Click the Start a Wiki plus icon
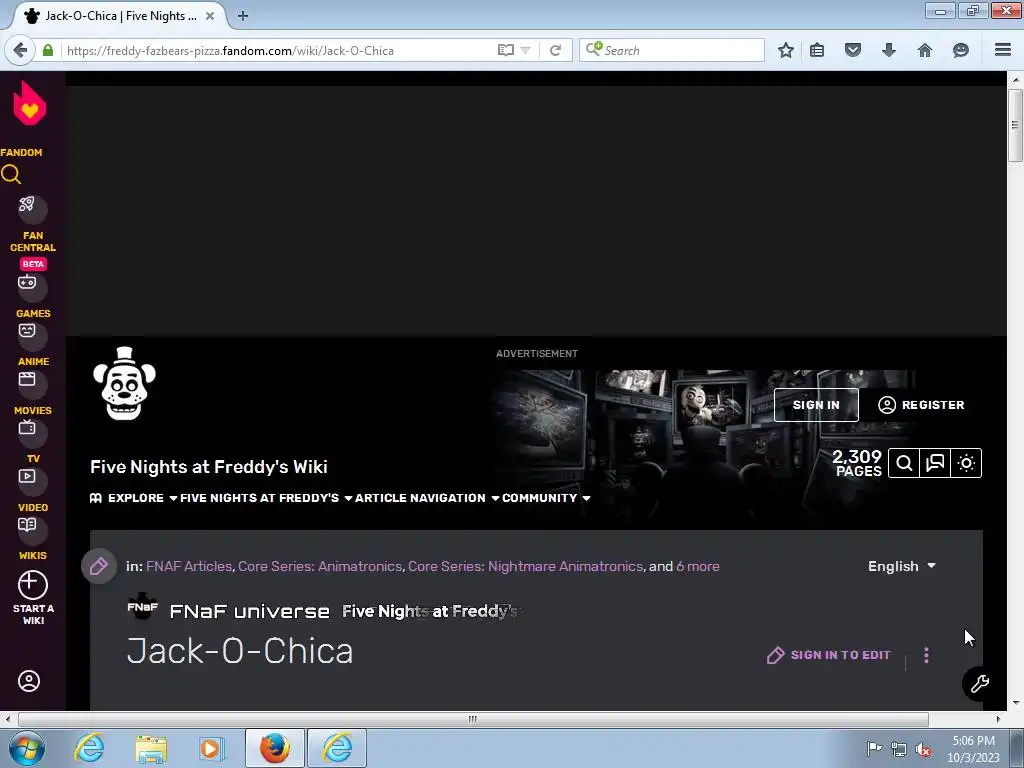Image resolution: width=1024 pixels, height=768 pixels. click(33, 584)
